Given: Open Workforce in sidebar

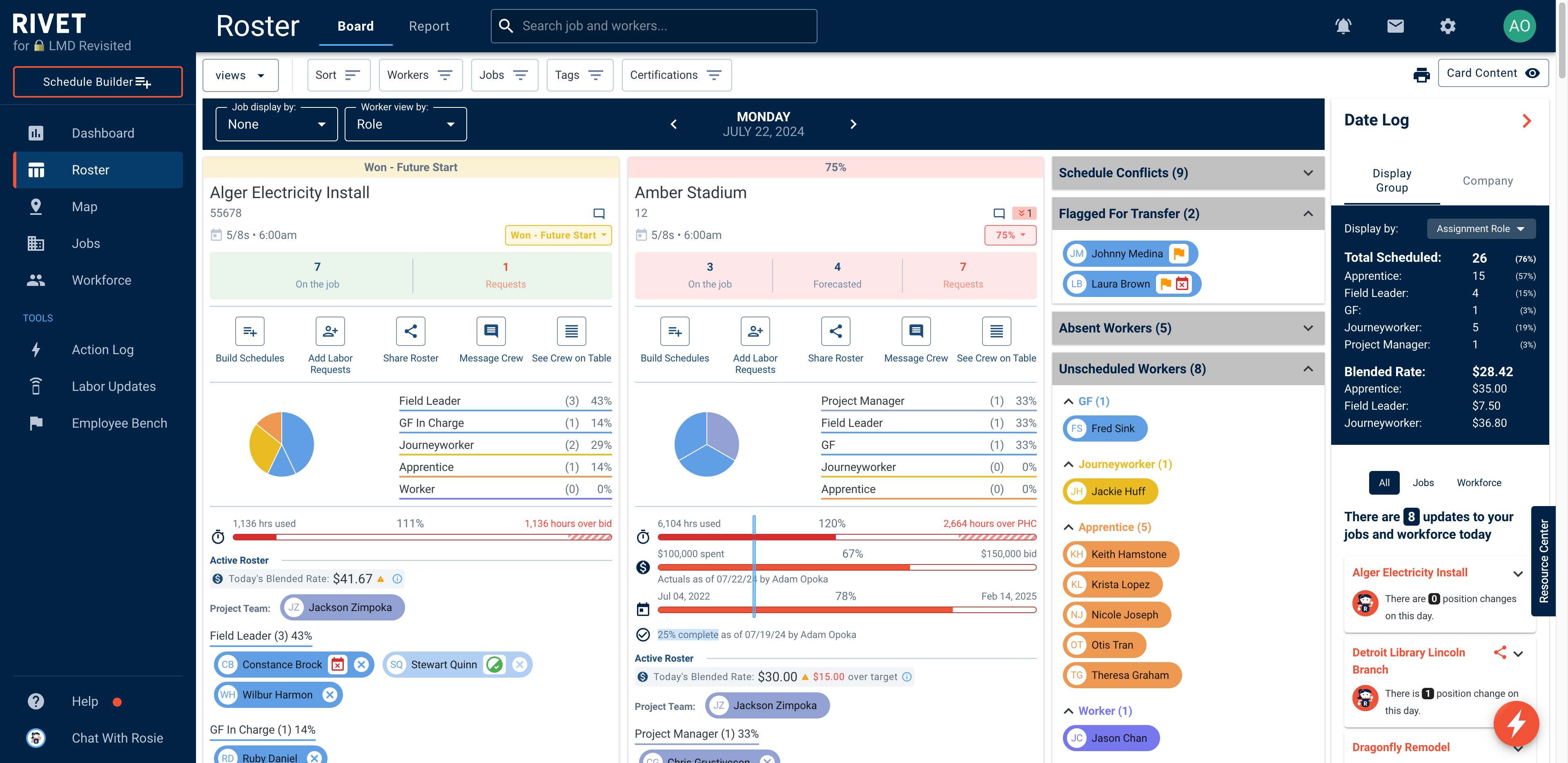Looking at the screenshot, I should (98, 280).
